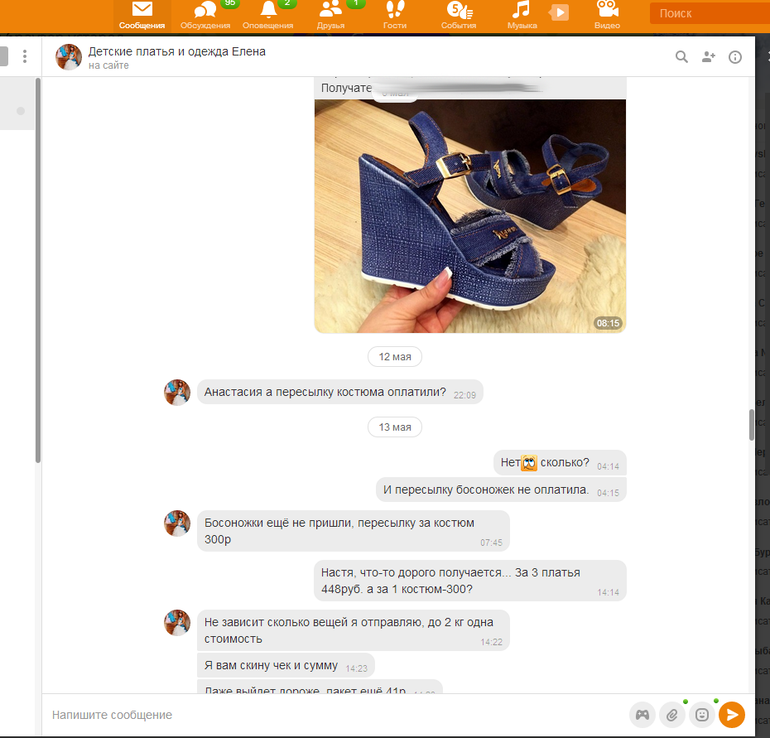Image resolution: width=770 pixels, height=738 pixels.
Task: Open the Оповещения bell notifications
Action: (x=268, y=14)
